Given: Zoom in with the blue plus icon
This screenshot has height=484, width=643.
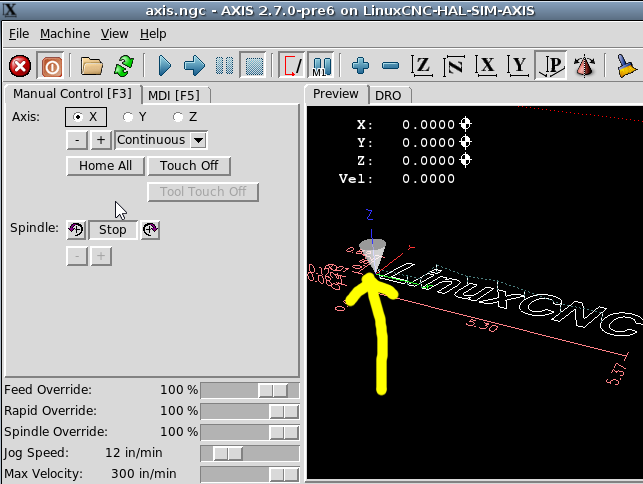Looking at the screenshot, I should [x=360, y=66].
